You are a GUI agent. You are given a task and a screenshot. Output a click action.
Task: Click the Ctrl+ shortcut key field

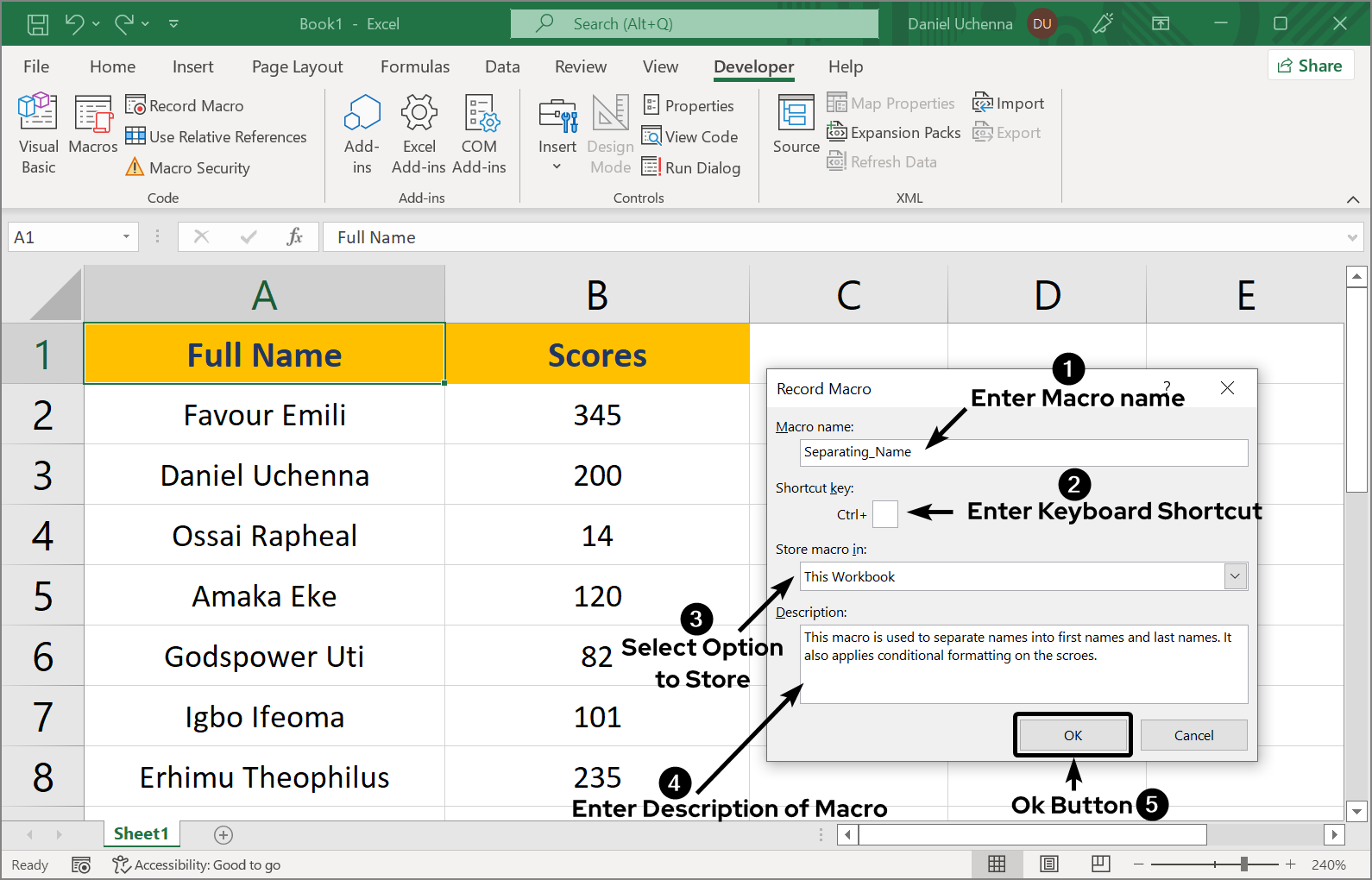pos(885,514)
